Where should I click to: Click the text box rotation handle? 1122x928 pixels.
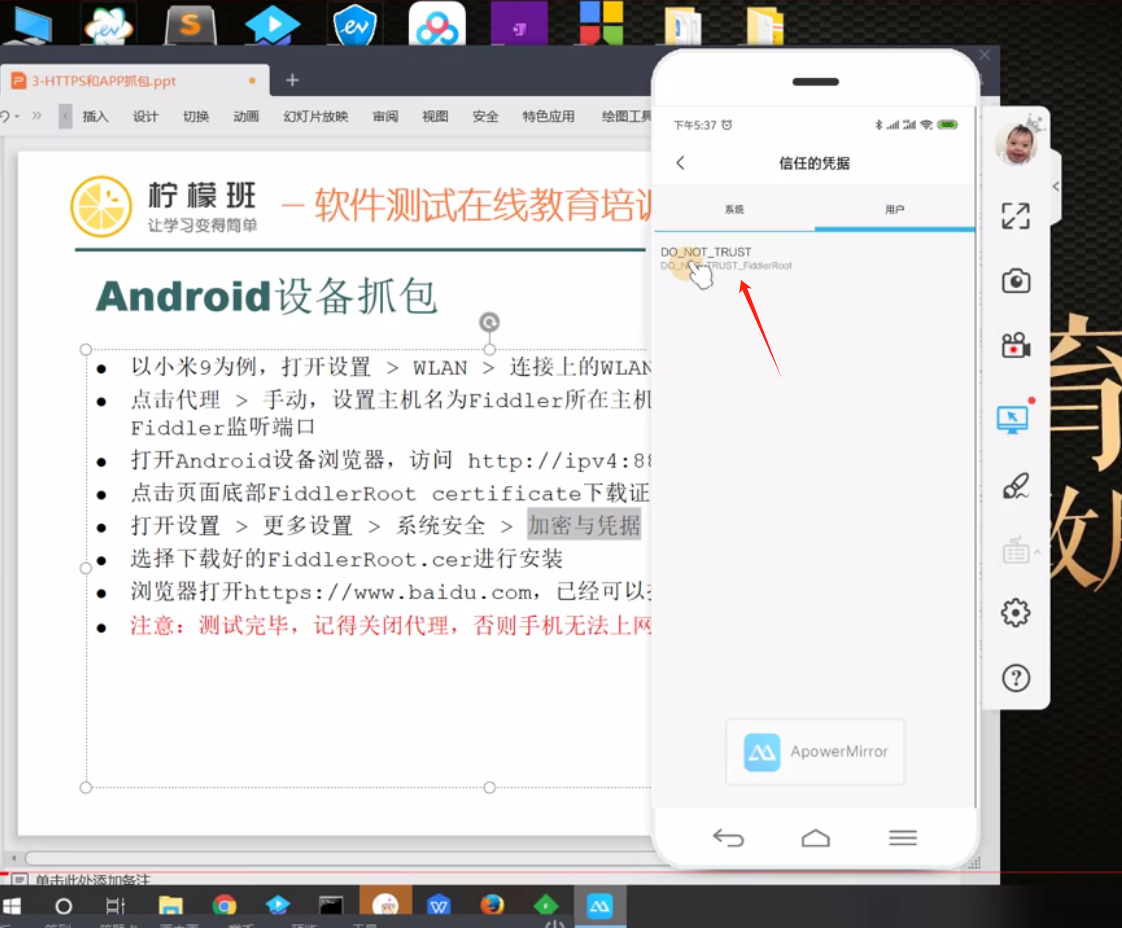[x=489, y=322]
